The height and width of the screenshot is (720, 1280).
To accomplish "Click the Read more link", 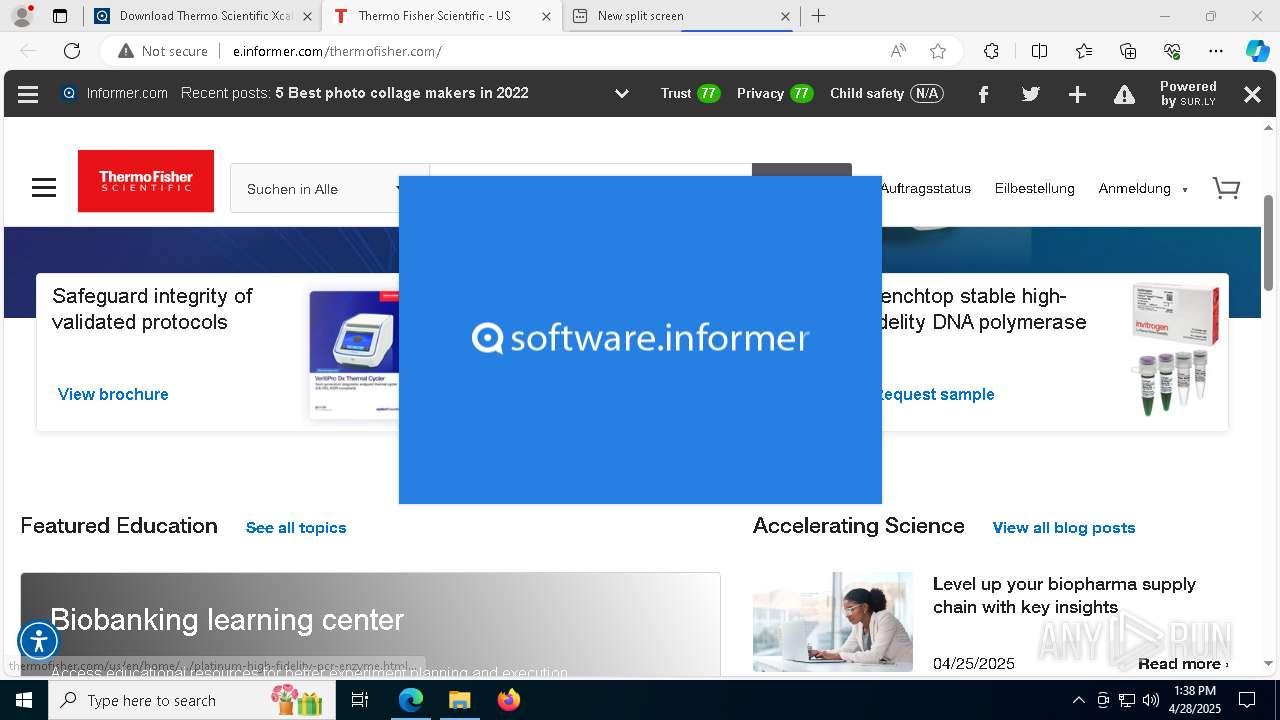I will coord(1183,664).
